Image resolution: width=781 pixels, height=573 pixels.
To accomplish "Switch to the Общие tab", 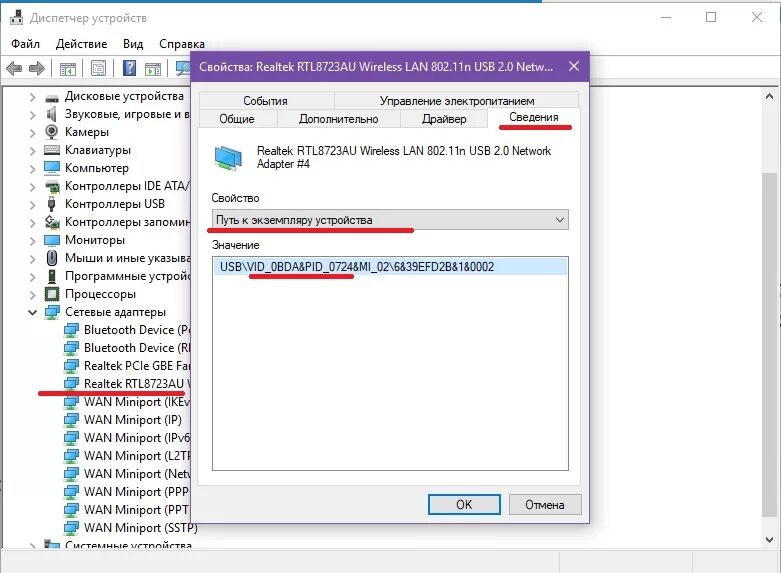I will click(x=237, y=119).
